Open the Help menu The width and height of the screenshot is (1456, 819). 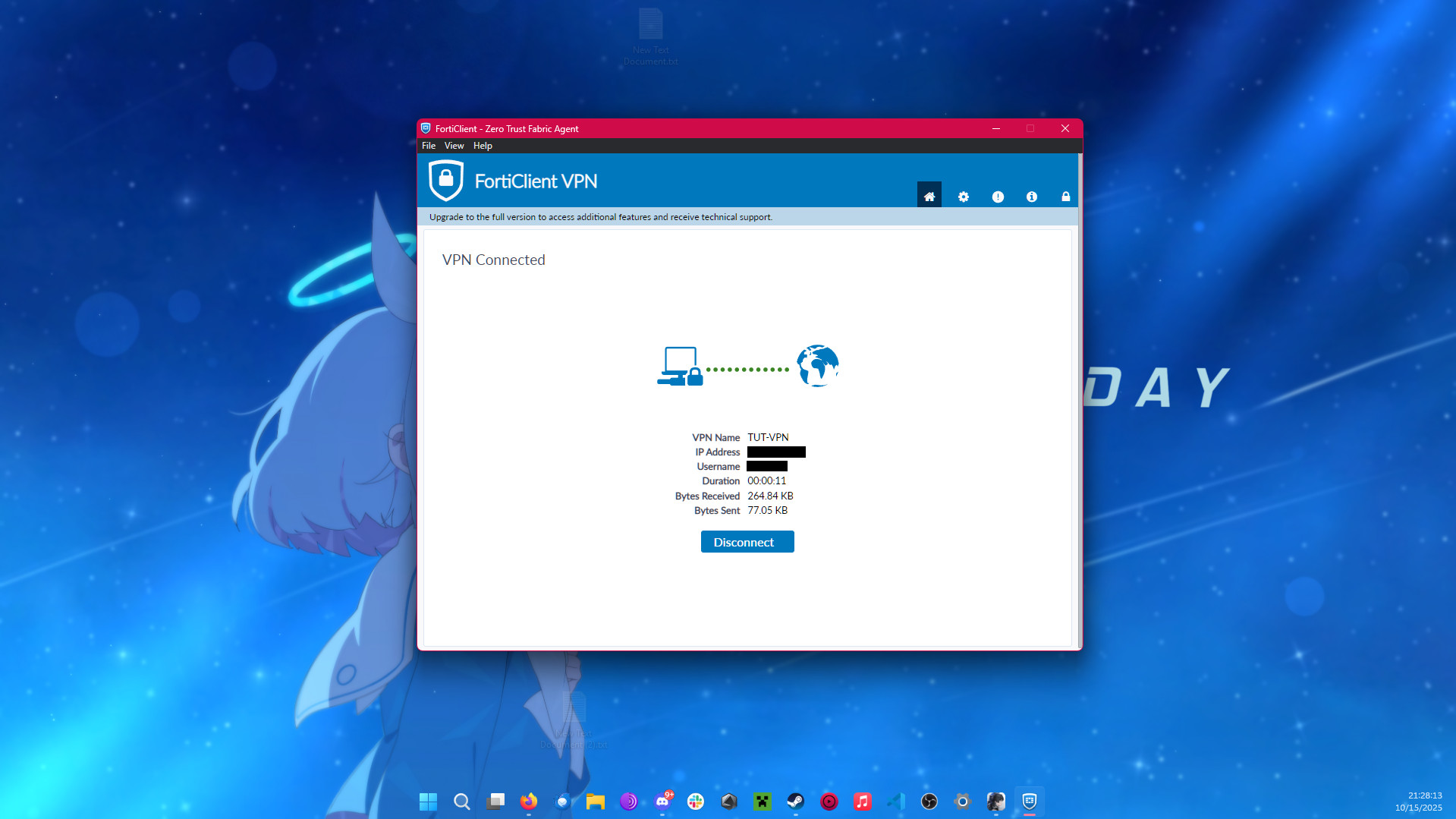(483, 146)
